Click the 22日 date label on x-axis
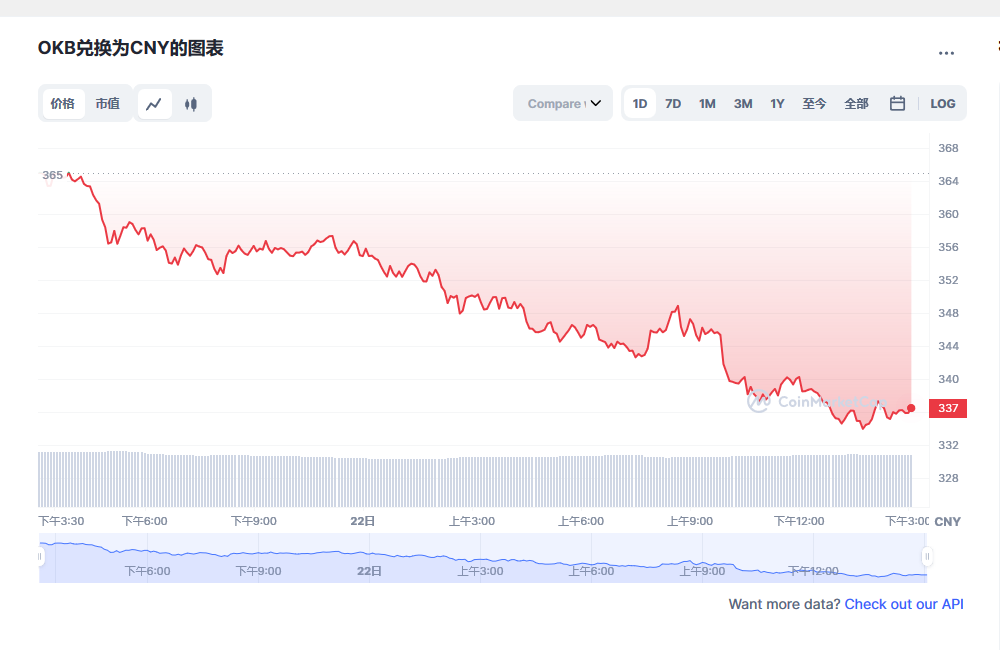Screen dimensions: 1000x650 [x=362, y=521]
